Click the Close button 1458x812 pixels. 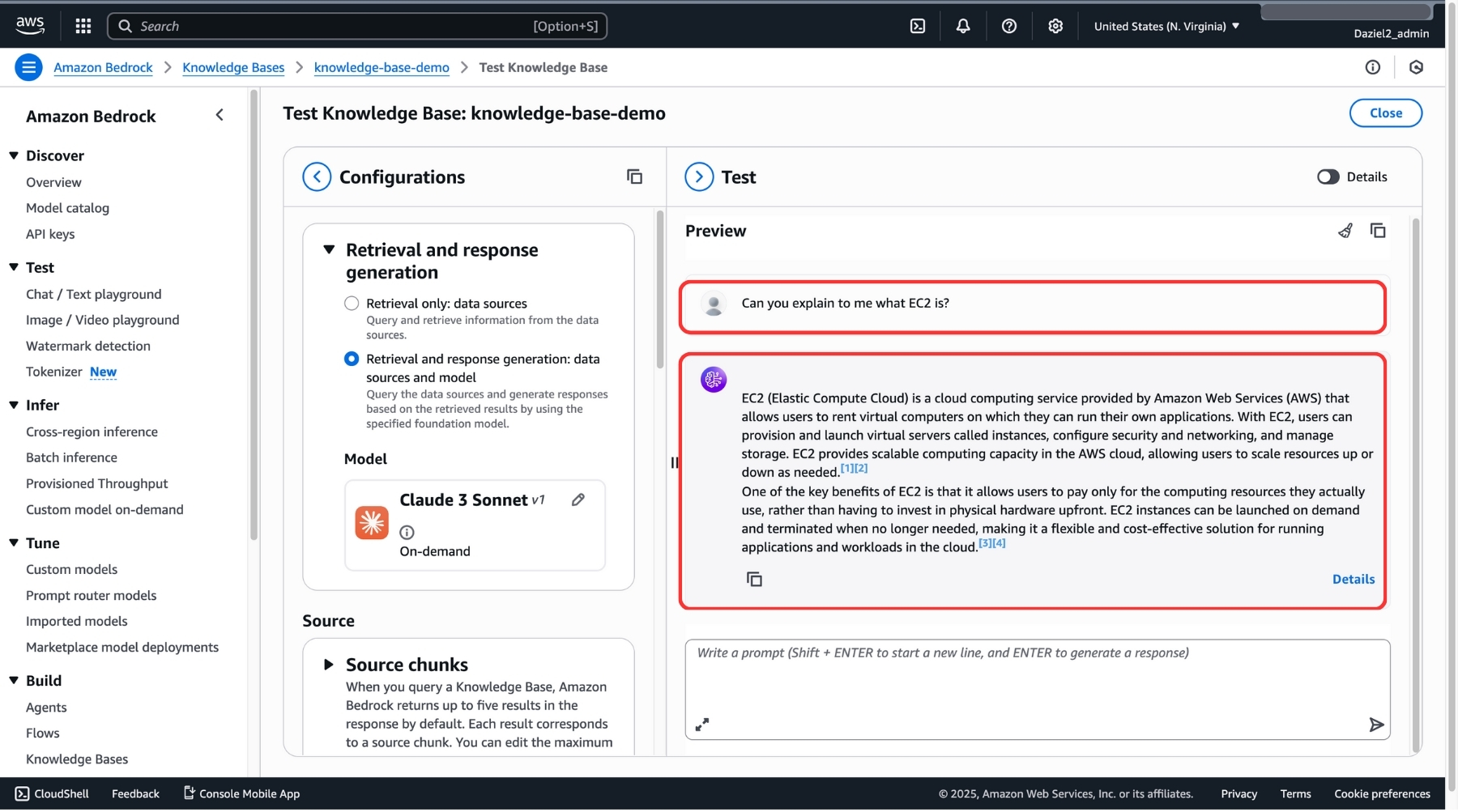[x=1385, y=113]
